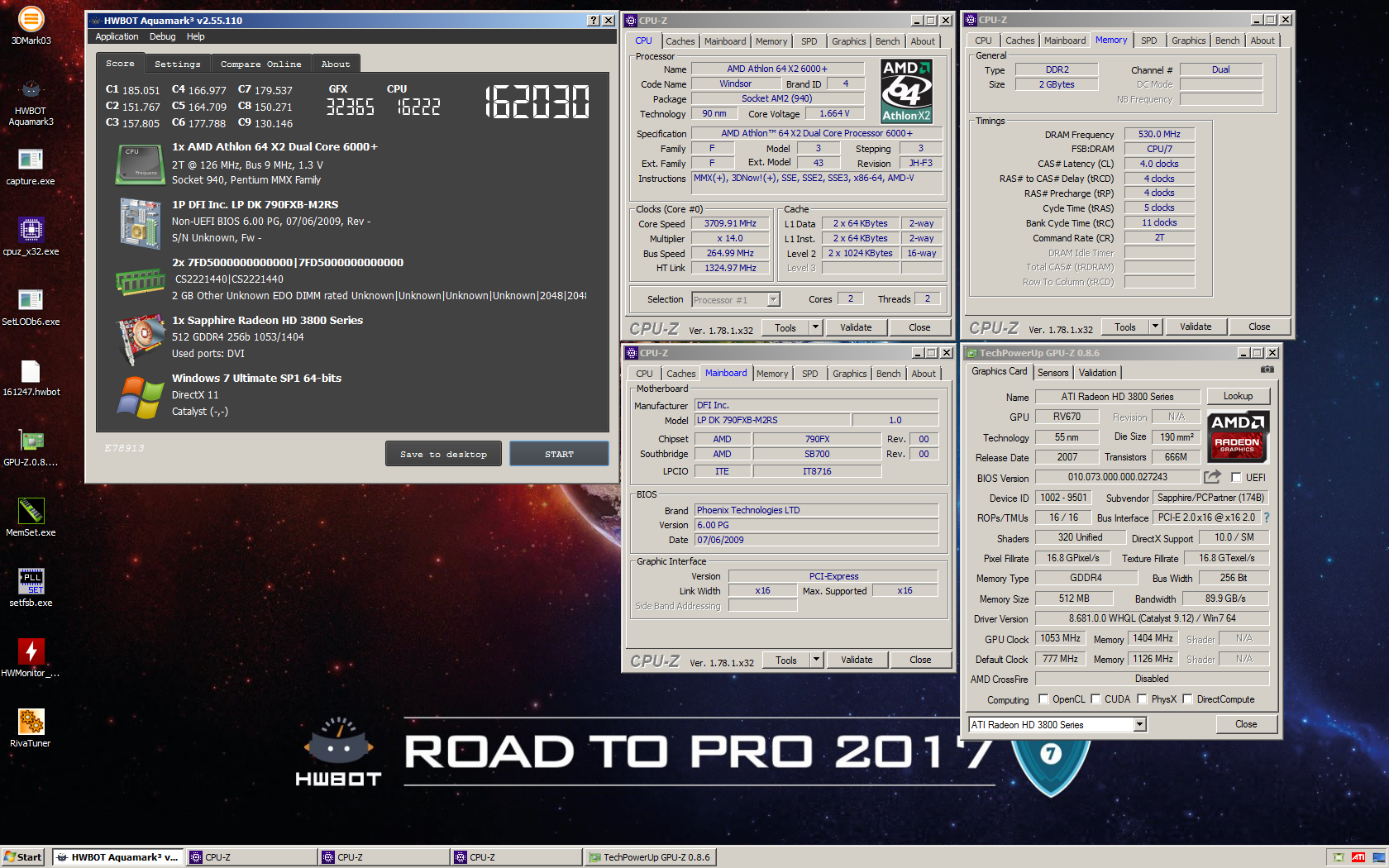
Task: Click the Lookup button in GPU-Z
Action: point(1238,396)
